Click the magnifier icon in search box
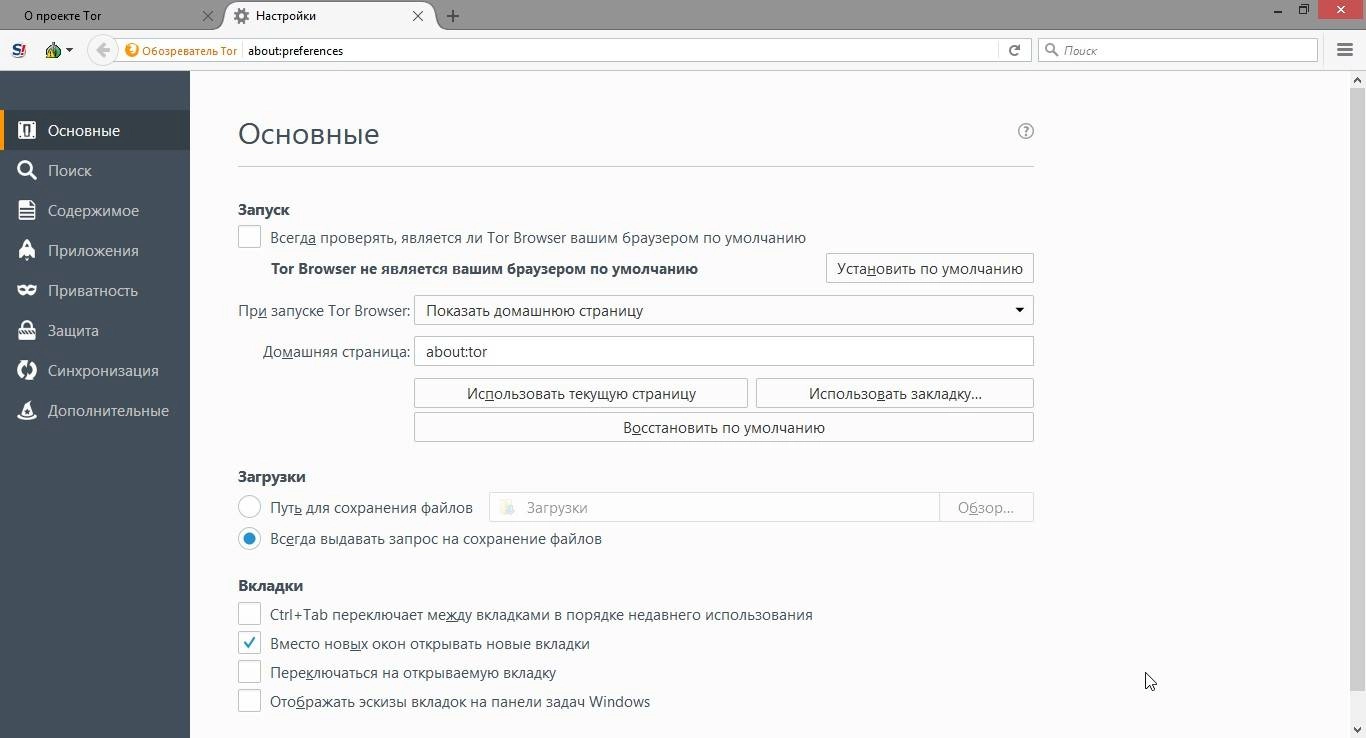 pos(1051,50)
